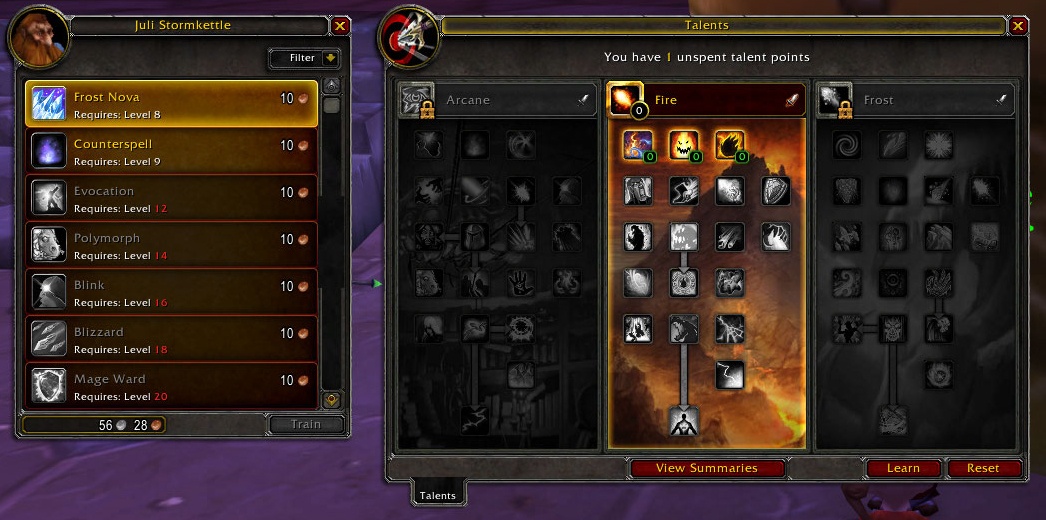Click the scroll down arrow in trainer list
This screenshot has height=520, width=1046.
(x=332, y=399)
